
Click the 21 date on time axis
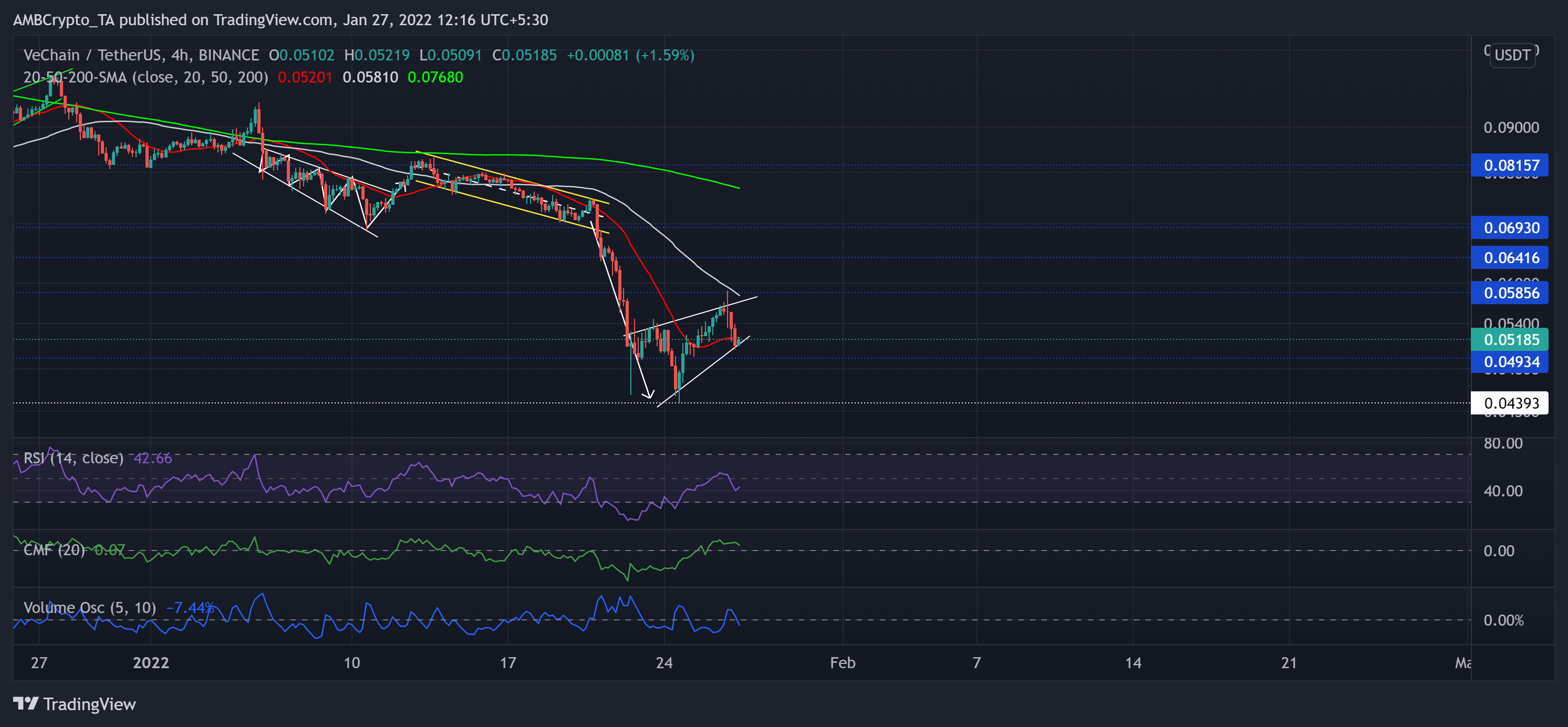coord(1289,662)
